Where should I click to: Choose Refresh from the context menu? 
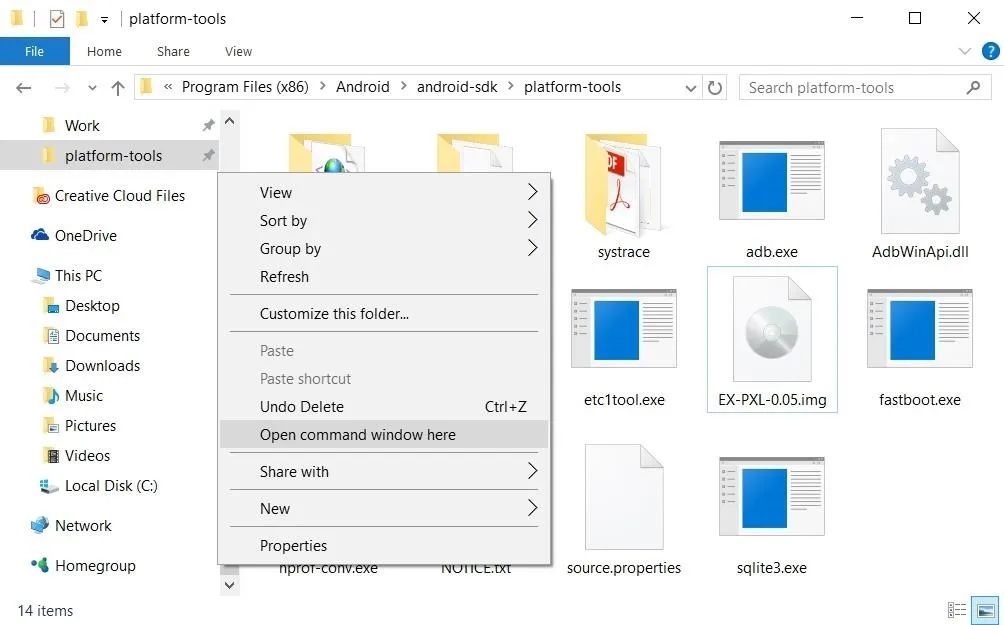pyautogui.click(x=384, y=277)
